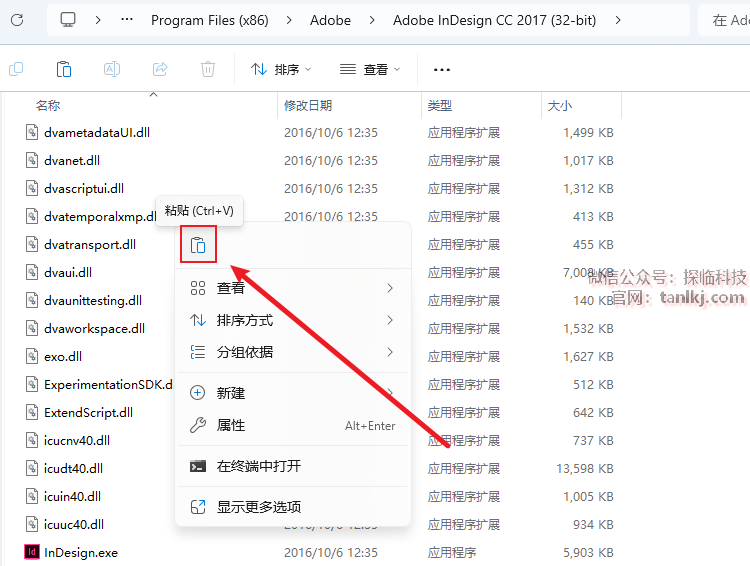Viewport: 750px width, 566px height.
Task: Expand the 查看 submenu in context menu
Action: click(x=292, y=288)
